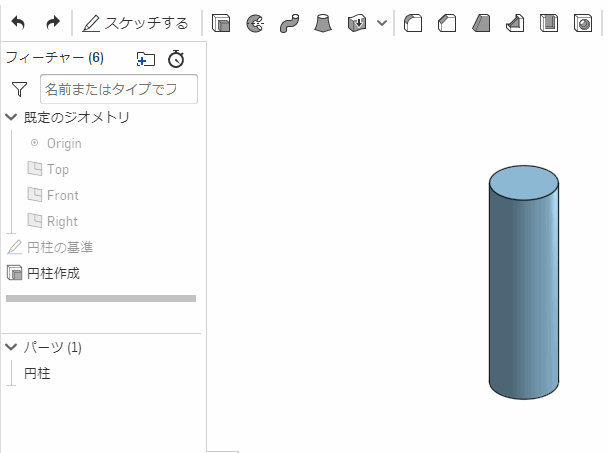Select the Extrude tool icon
This screenshot has height=453, width=609.
tap(222, 22)
